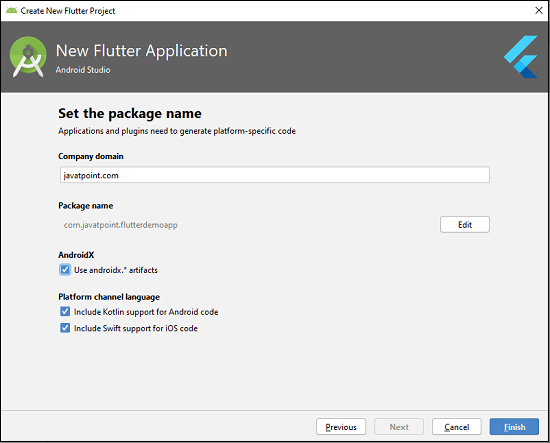Viewport: 550px width, 443px height.
Task: Uncheck Include Kotlin support for Android code
Action: [65, 311]
